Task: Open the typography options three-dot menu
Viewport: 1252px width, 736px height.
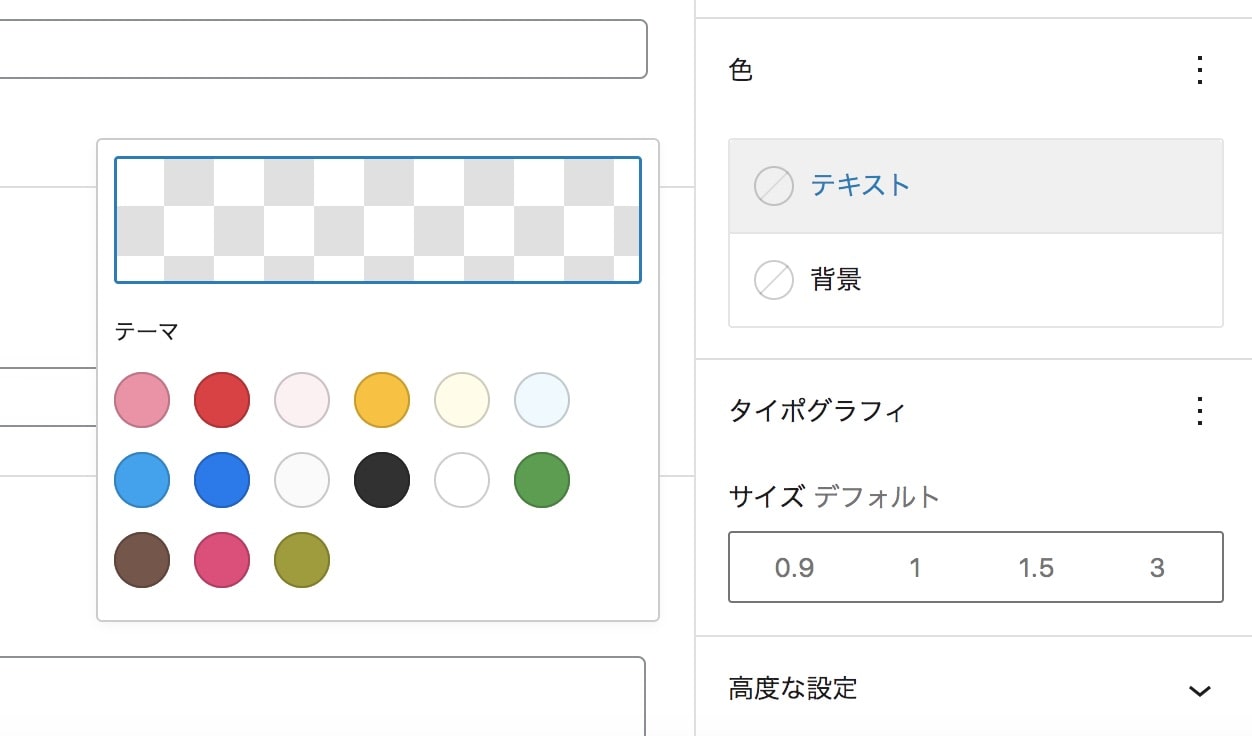Action: pos(1200,411)
